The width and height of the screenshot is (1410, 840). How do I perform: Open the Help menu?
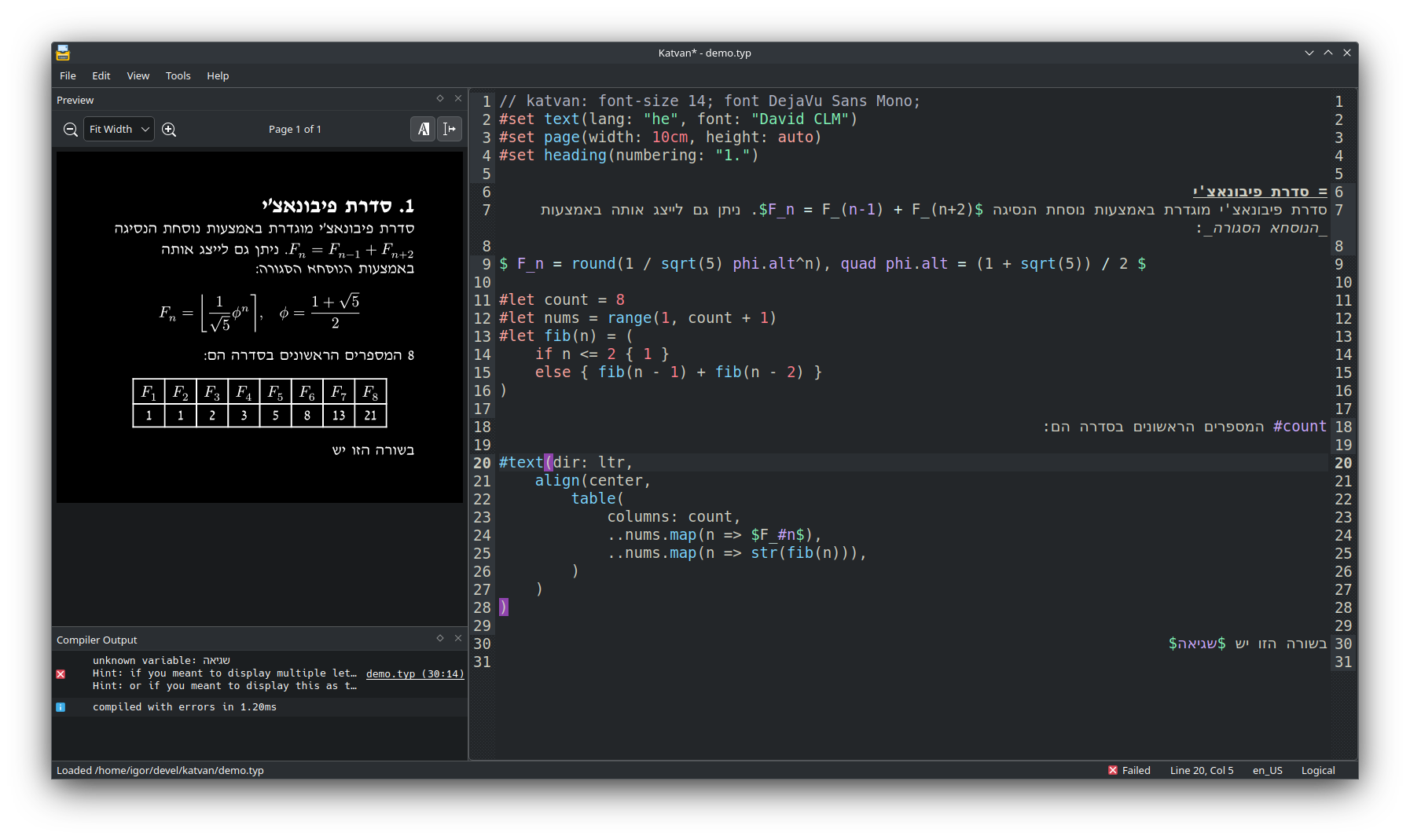pos(218,76)
